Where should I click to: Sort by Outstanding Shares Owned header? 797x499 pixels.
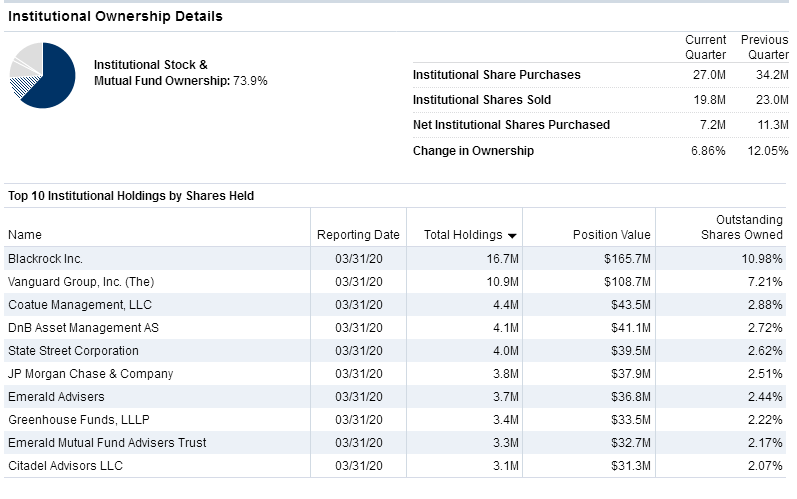pos(742,227)
